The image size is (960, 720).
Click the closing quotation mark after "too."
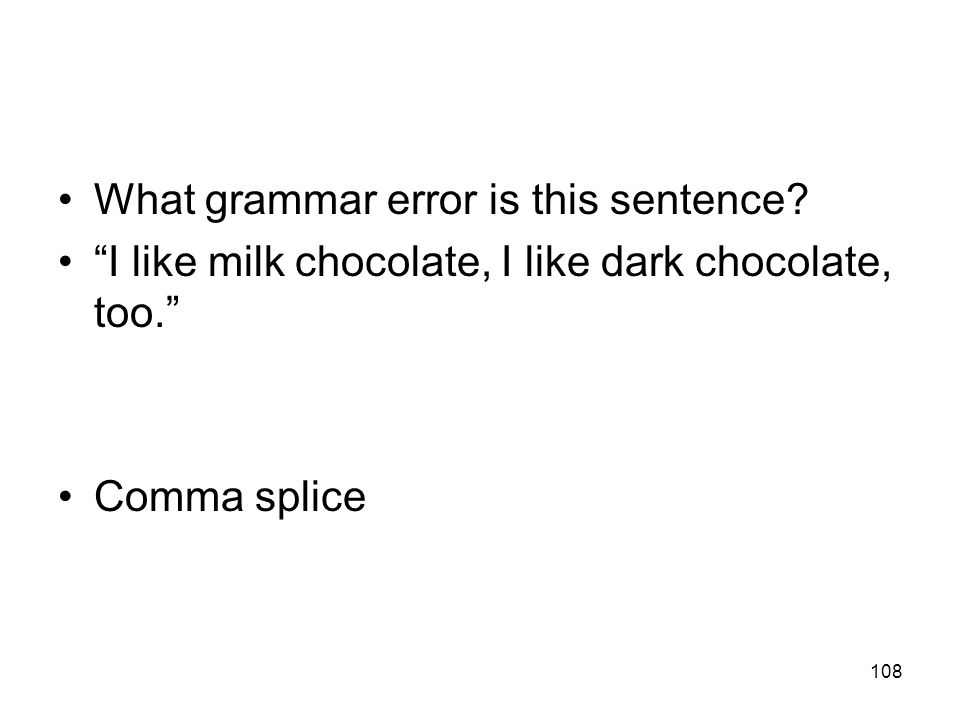pyautogui.click(x=173, y=302)
